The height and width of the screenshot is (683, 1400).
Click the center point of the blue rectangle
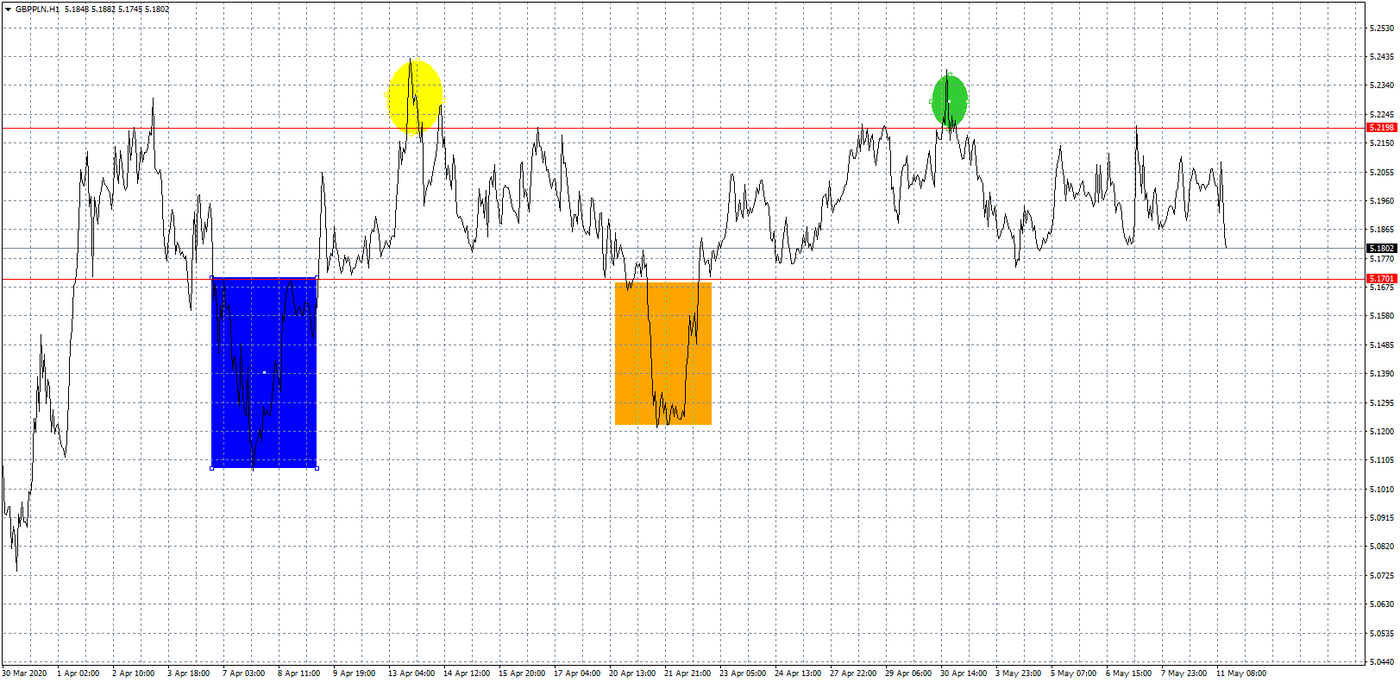pyautogui.click(x=264, y=372)
